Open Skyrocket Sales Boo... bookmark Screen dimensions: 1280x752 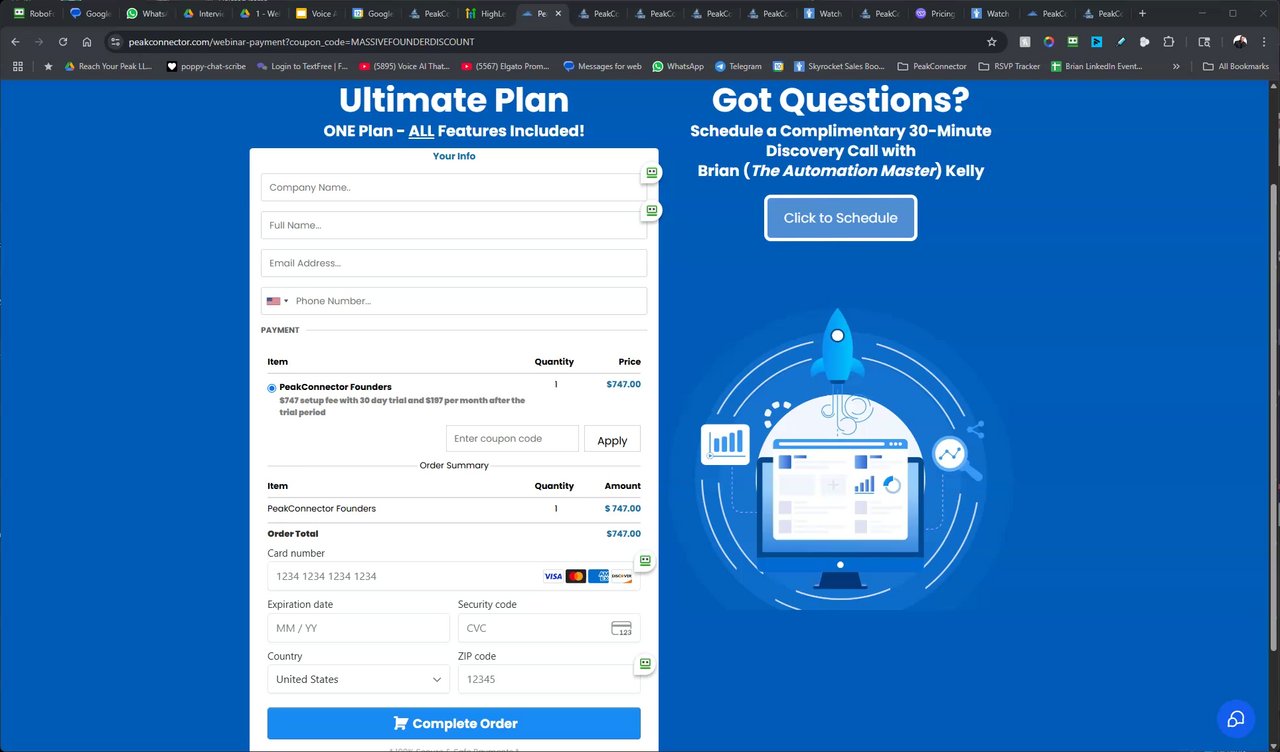(x=840, y=66)
